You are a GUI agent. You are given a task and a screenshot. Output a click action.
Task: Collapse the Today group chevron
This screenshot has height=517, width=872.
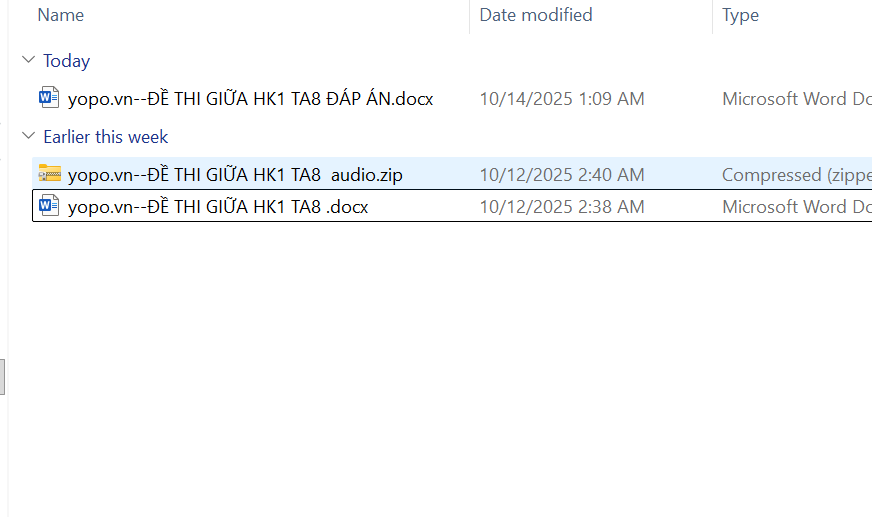click(x=27, y=61)
